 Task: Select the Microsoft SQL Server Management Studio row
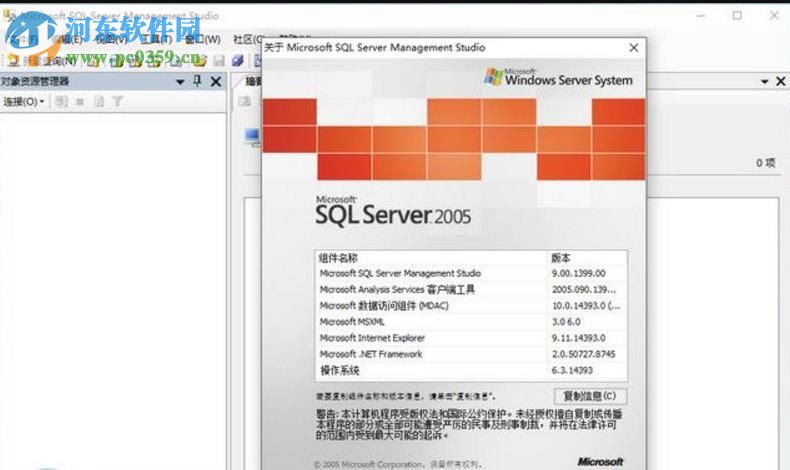[471, 273]
